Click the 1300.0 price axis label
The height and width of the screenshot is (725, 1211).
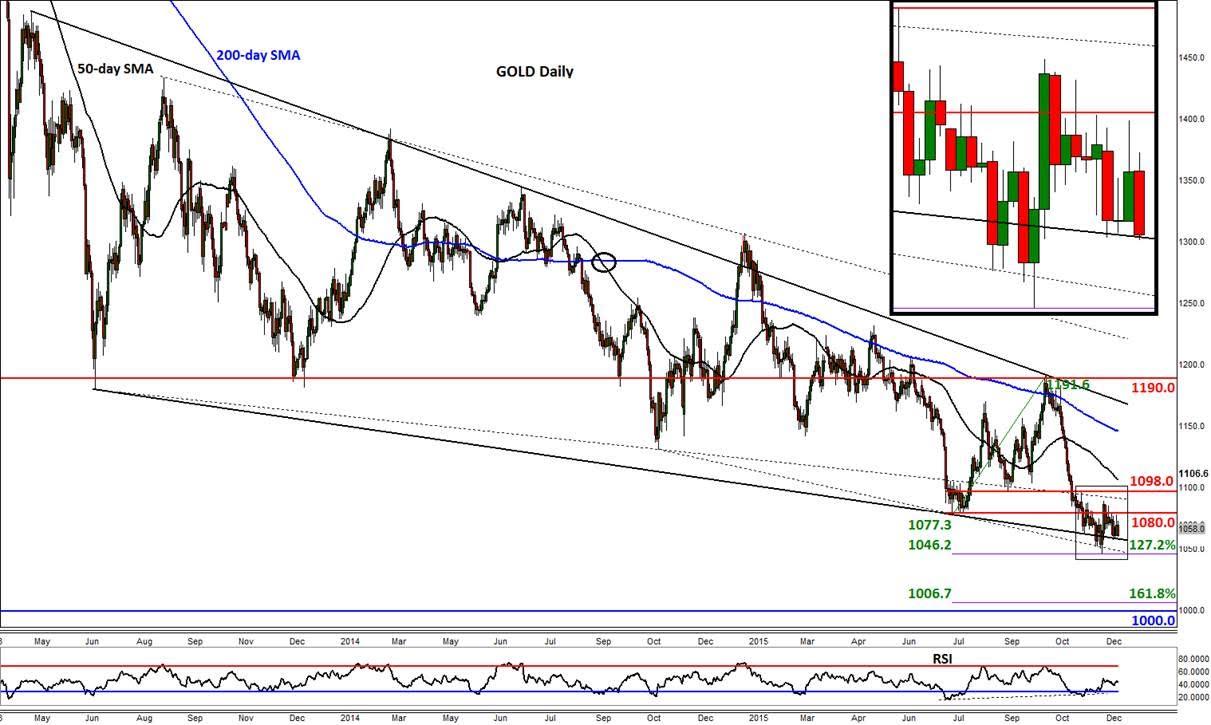(1192, 242)
